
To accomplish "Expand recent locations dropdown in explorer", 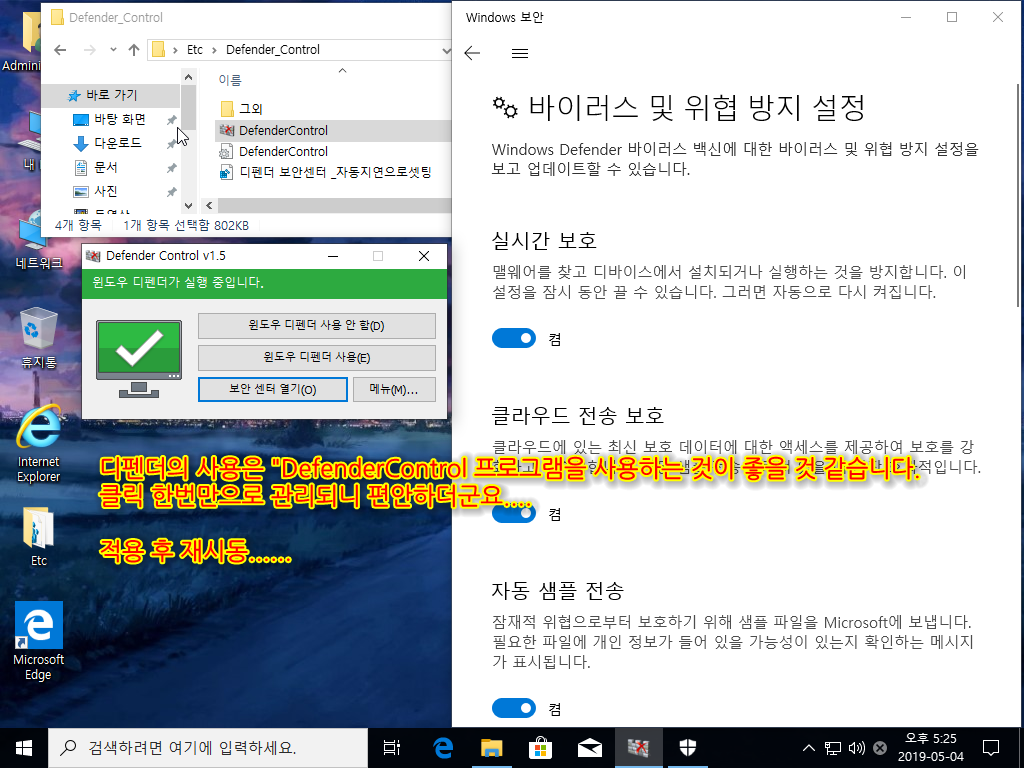I will (113, 50).
